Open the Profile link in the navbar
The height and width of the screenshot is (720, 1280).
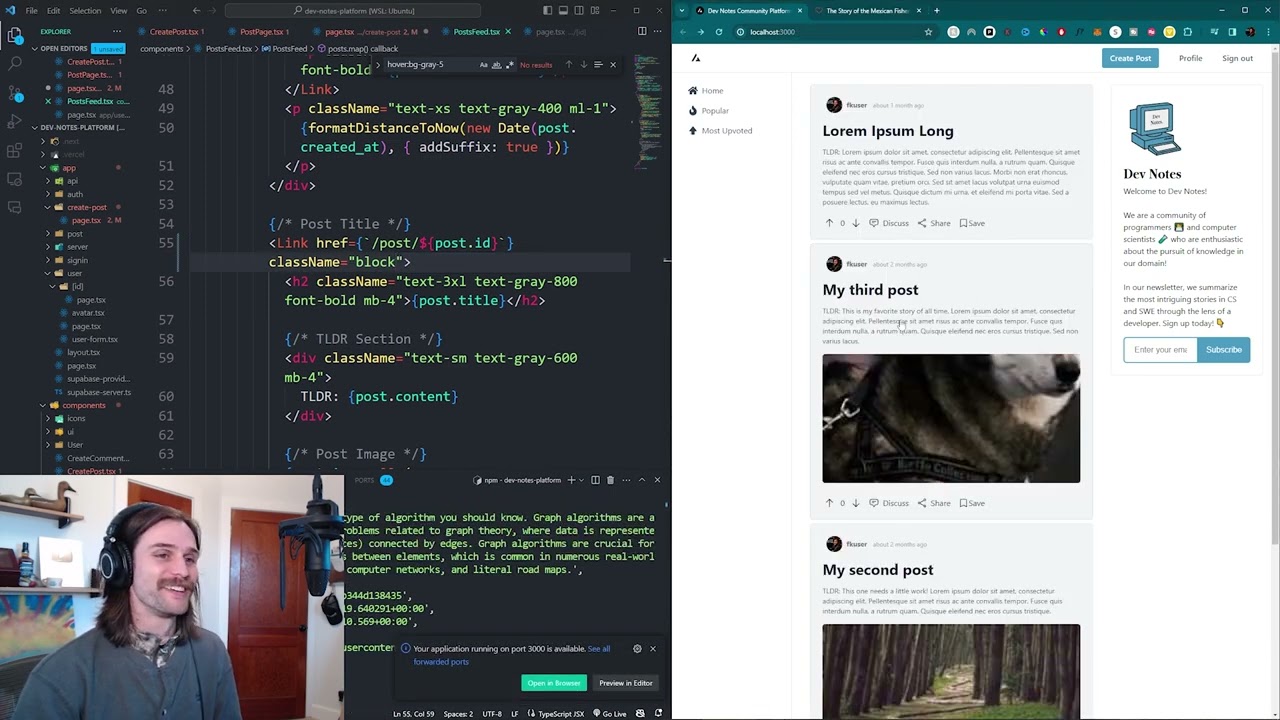[x=1190, y=58]
